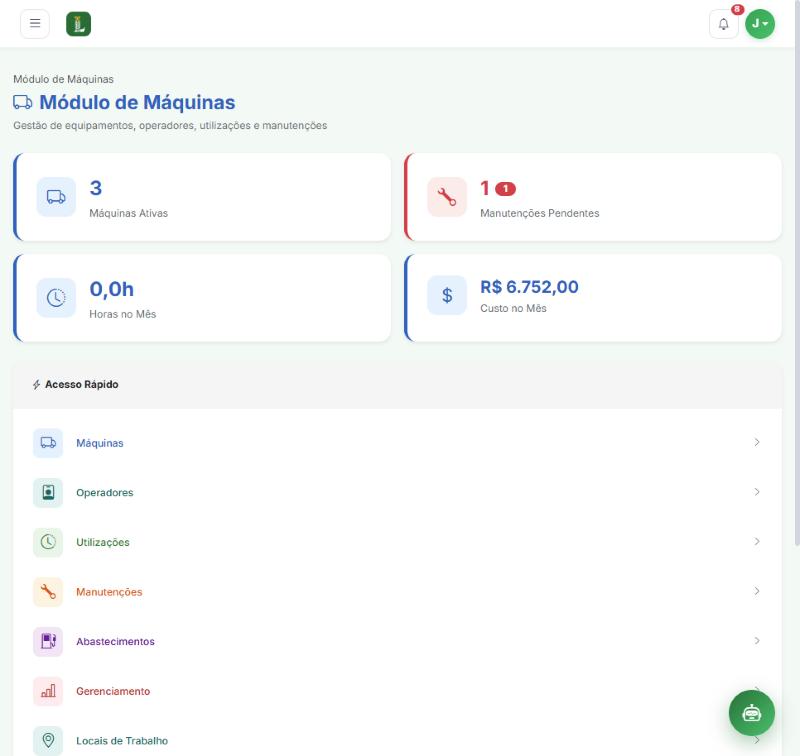This screenshot has width=800, height=756.
Task: Click the dollar icon in Custo no Mês card
Action: [447, 295]
